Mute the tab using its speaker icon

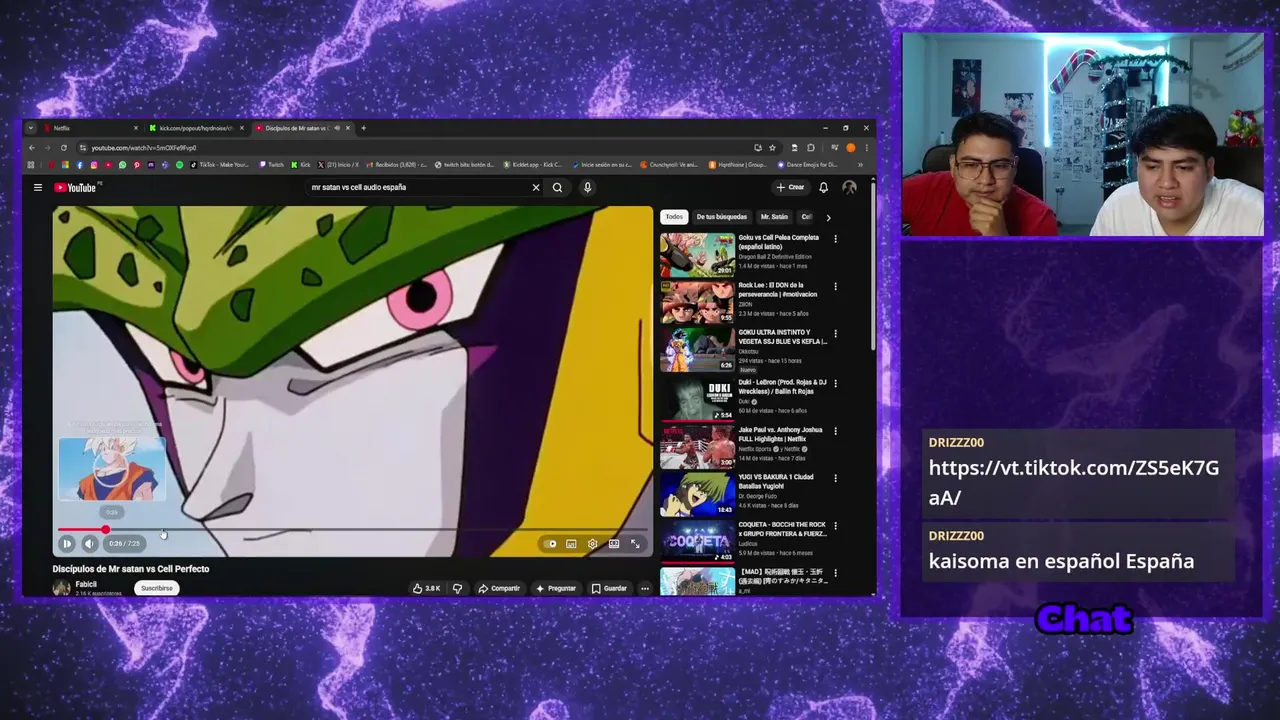(337, 128)
